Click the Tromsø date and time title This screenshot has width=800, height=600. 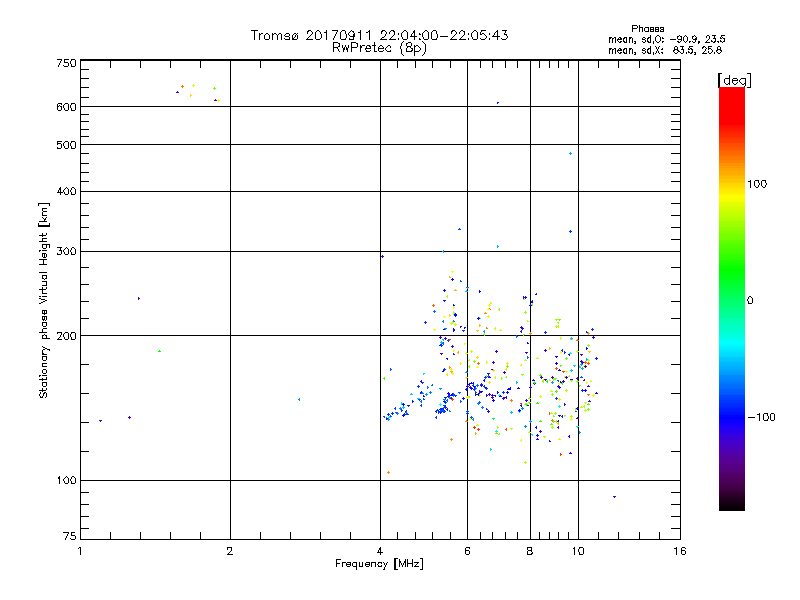(379, 35)
